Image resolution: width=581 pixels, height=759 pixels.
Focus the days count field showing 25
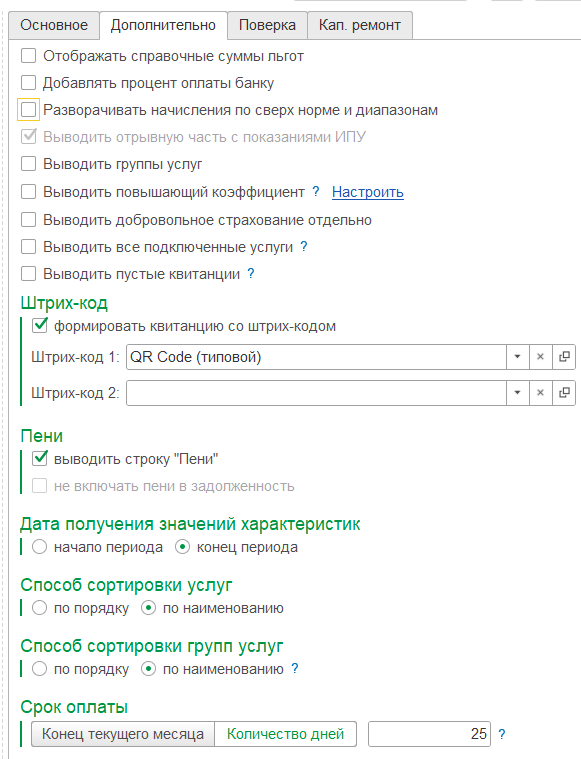(429, 734)
